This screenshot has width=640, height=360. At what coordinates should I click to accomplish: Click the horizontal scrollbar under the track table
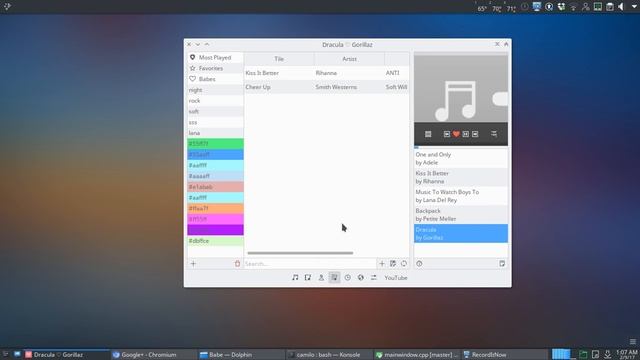click(x=300, y=253)
